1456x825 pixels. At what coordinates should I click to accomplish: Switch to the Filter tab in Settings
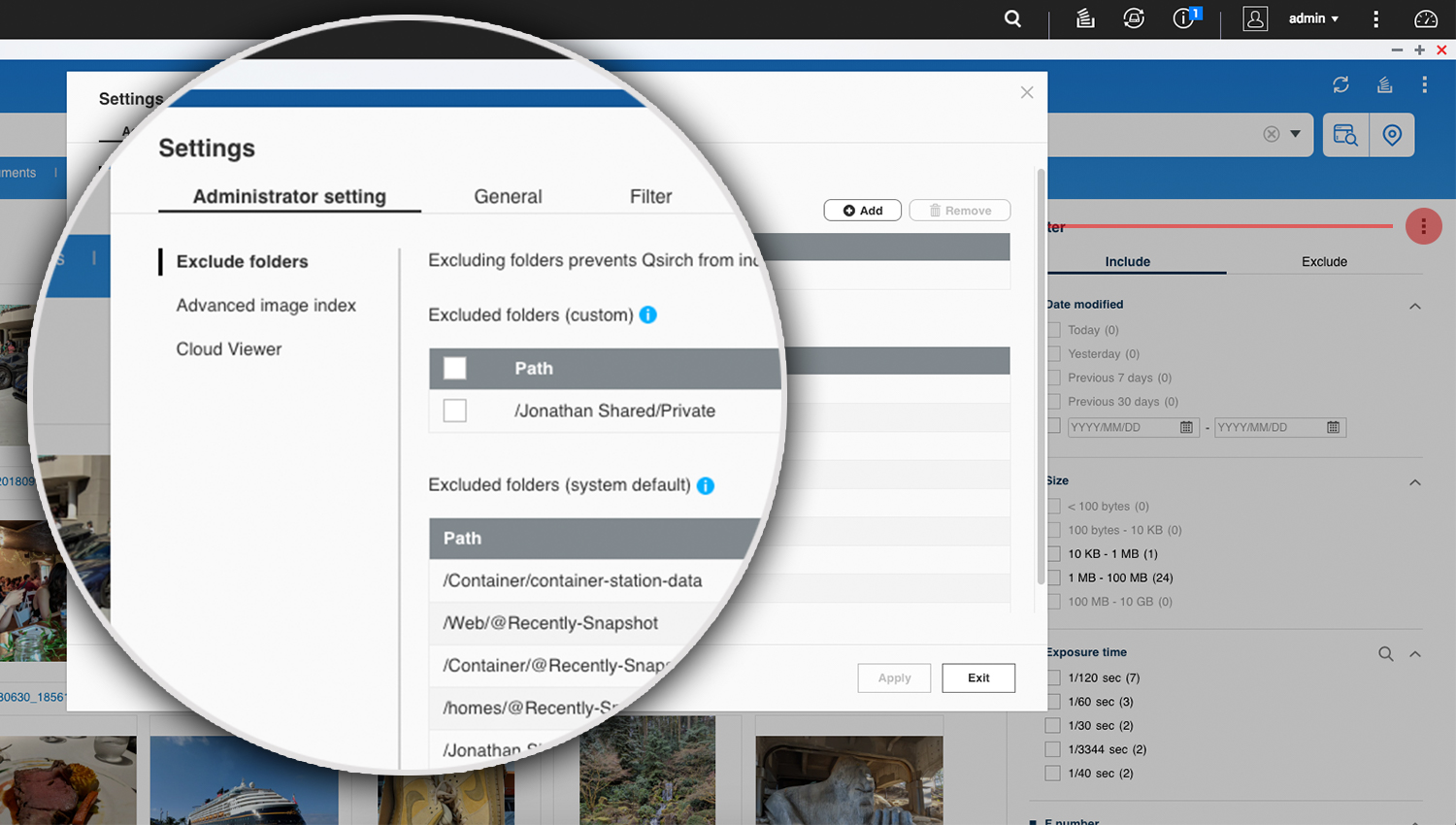[x=650, y=196]
